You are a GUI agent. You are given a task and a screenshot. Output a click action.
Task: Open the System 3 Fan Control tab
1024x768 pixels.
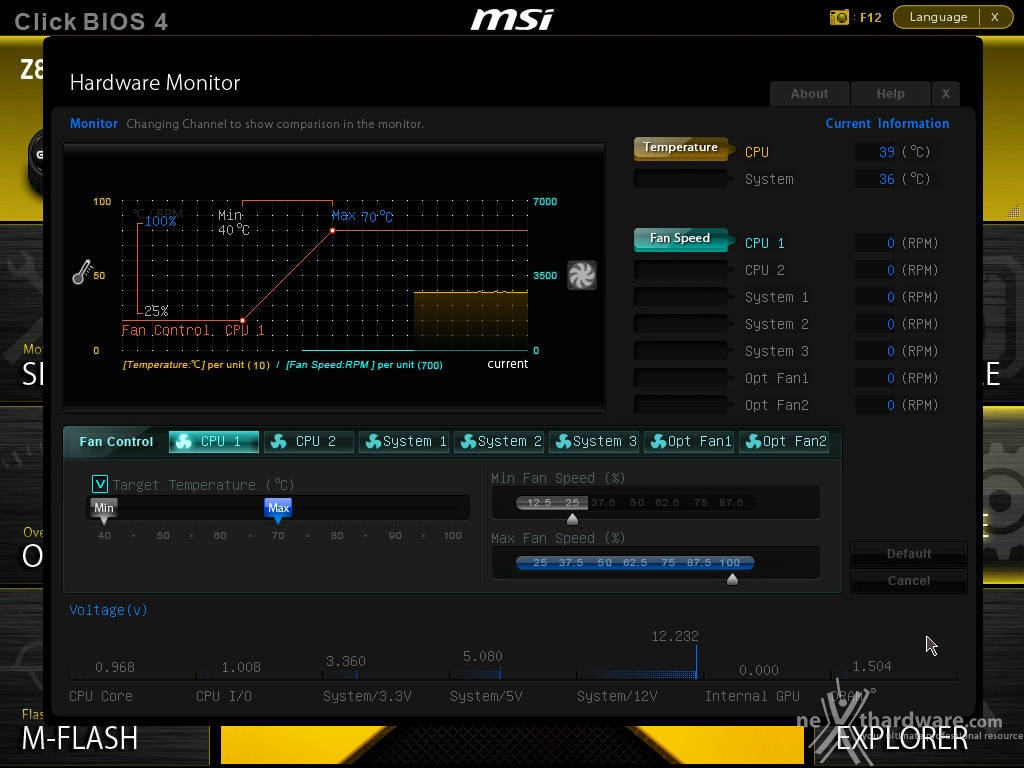pyautogui.click(x=594, y=441)
